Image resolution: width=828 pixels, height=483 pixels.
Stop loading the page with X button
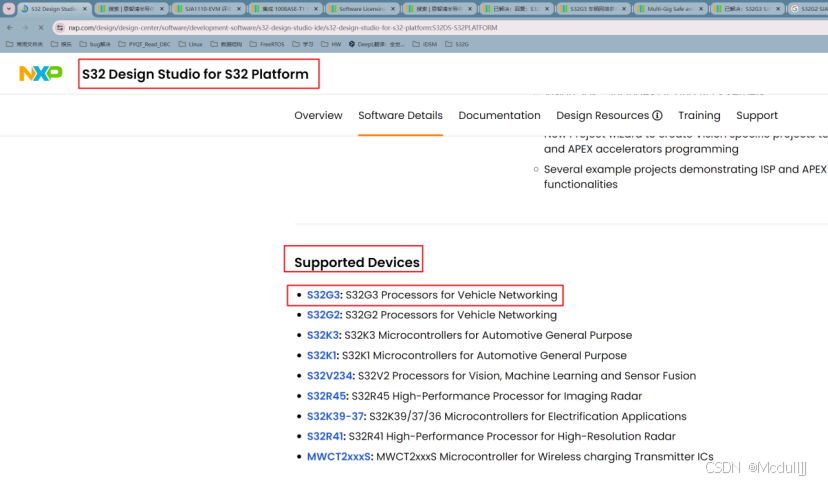[41, 27]
